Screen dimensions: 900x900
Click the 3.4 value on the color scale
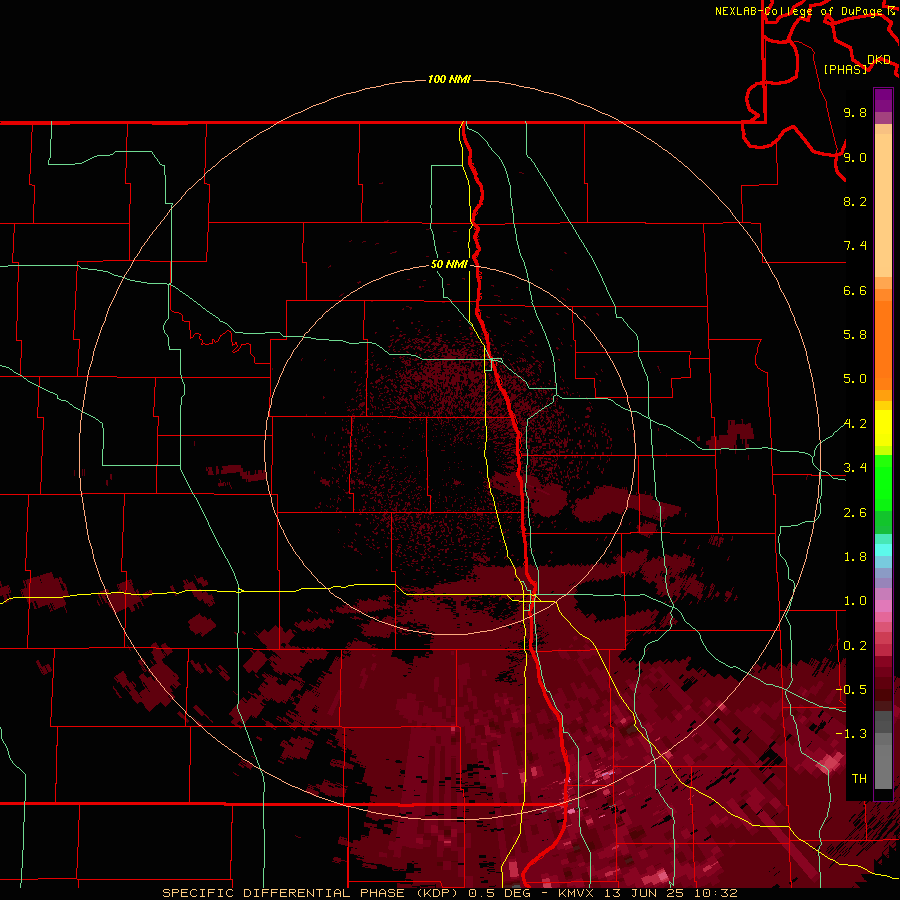855,468
